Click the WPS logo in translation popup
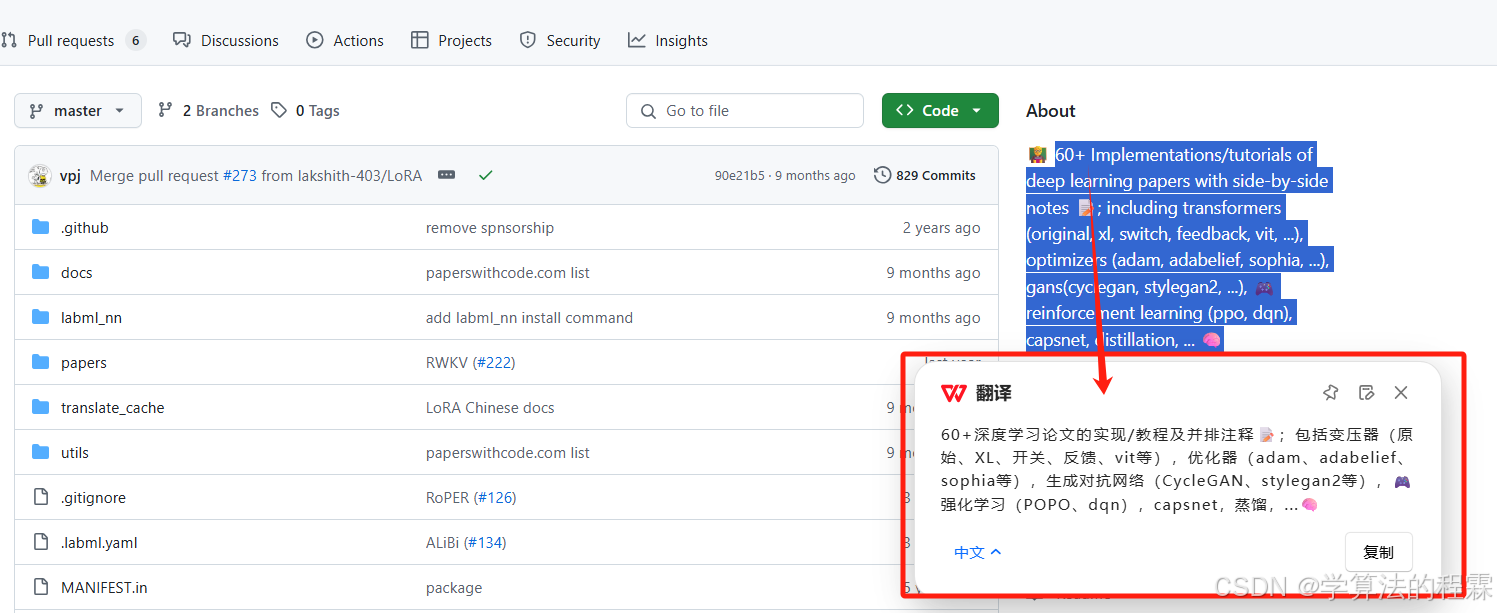Image resolution: width=1497 pixels, height=613 pixels. 954,394
